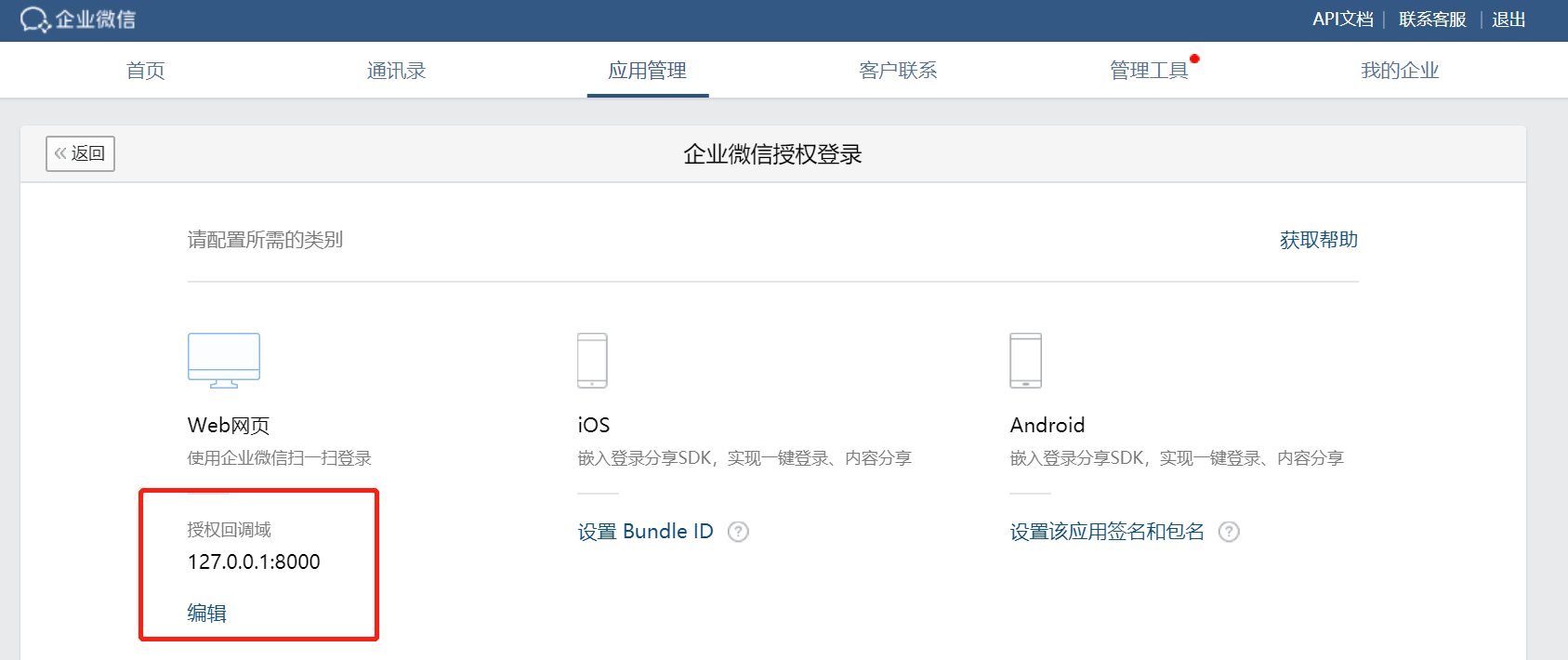The height and width of the screenshot is (660, 1568).
Task: Click the 设置 Bundle ID link
Action: 645,532
